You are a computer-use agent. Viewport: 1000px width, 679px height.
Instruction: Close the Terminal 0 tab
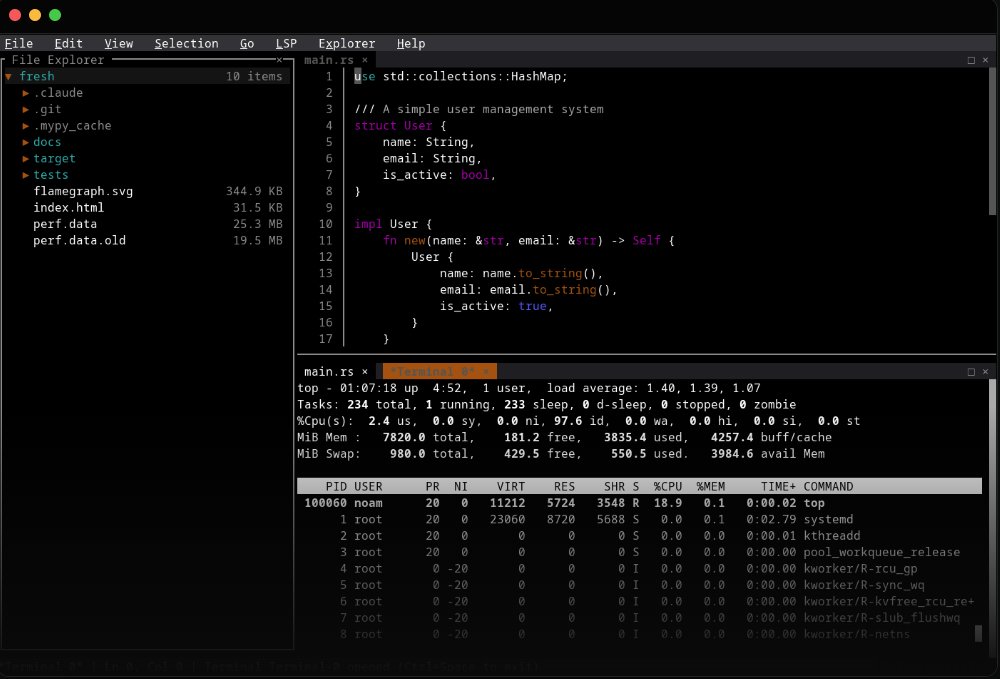click(486, 372)
